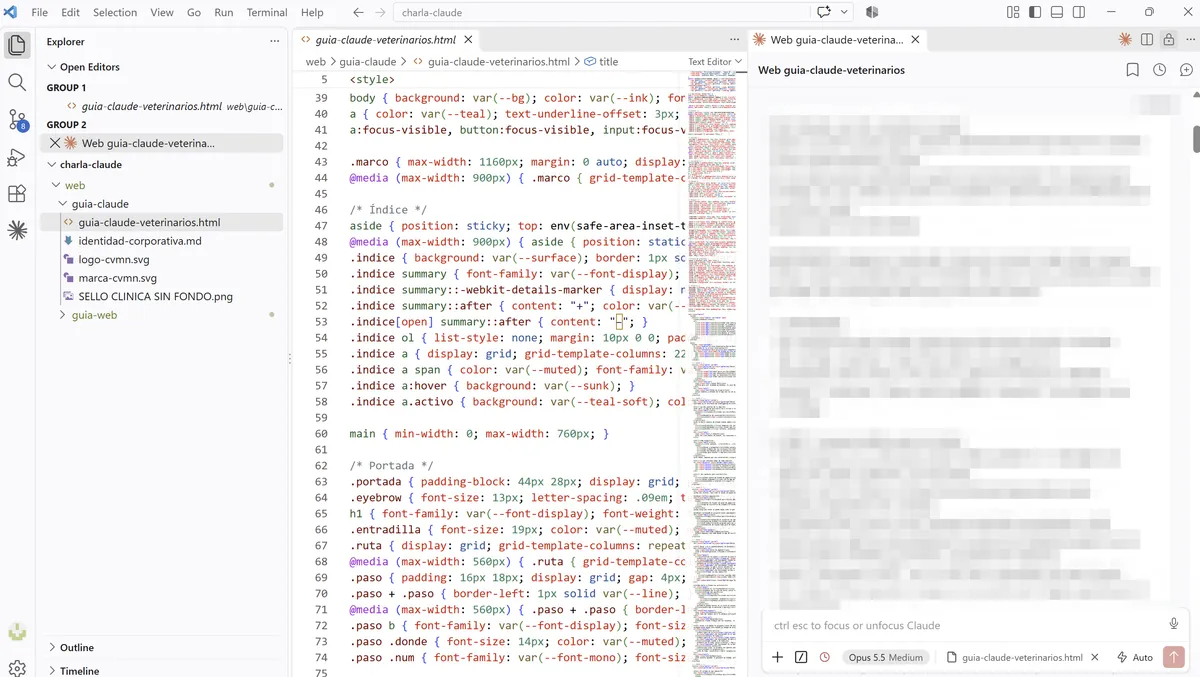This screenshot has height=677, width=1200.
Task: Open the Help menu
Action: click(x=312, y=12)
